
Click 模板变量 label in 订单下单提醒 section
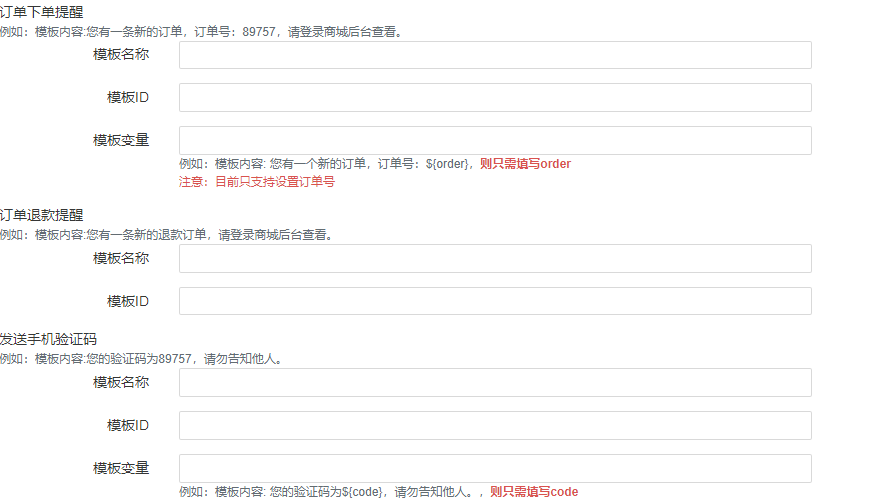pos(121,140)
